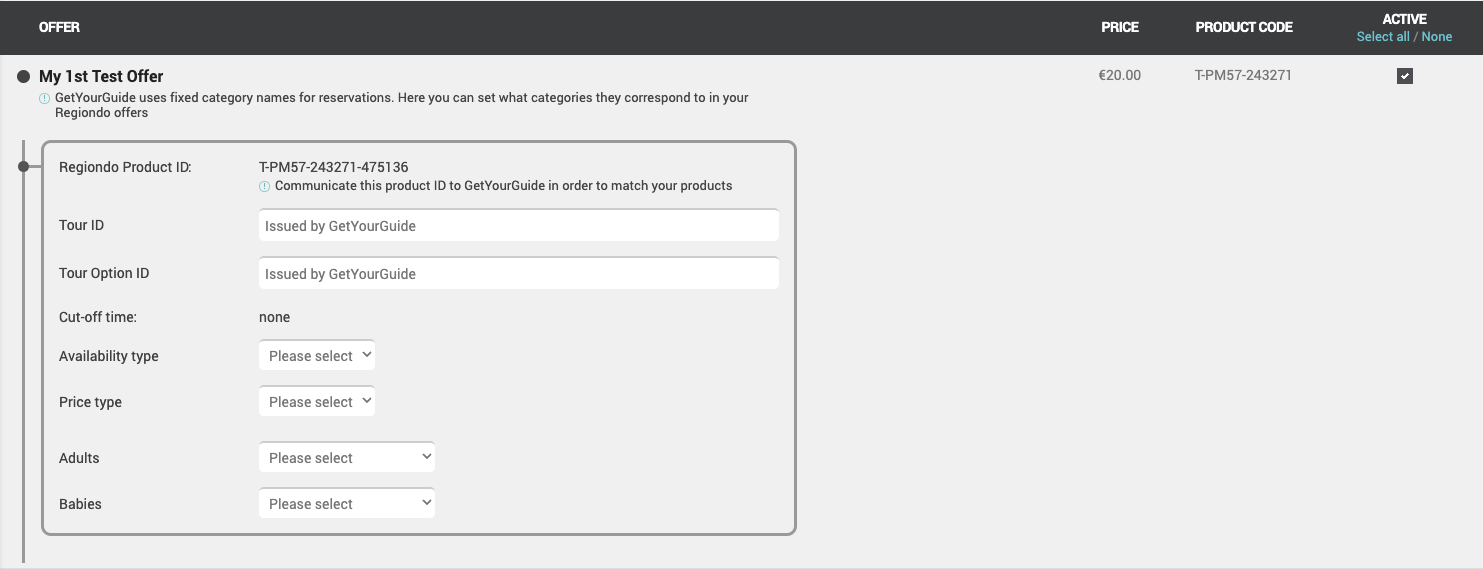The height and width of the screenshot is (569, 1483).
Task: Focus the Tour Option ID input field
Action: [519, 273]
